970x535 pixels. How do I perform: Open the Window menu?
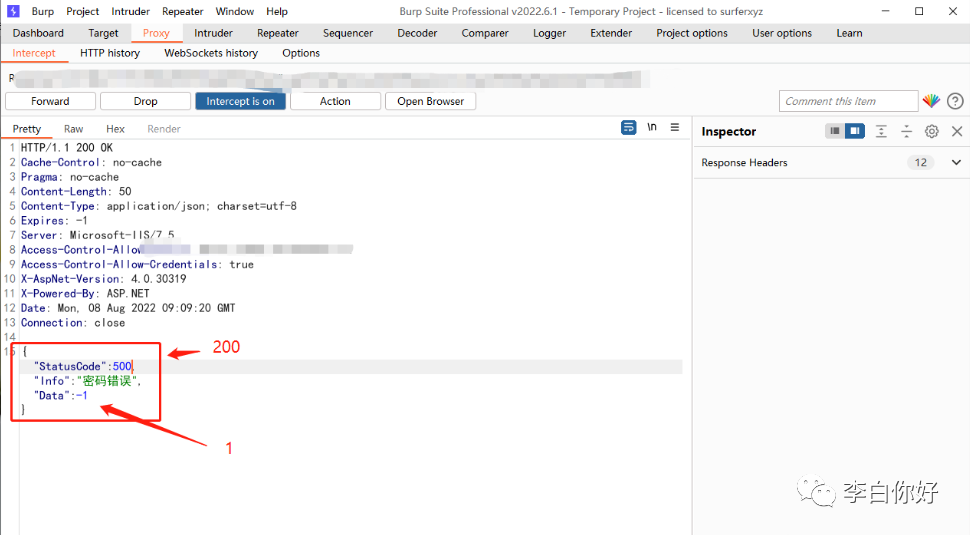tap(234, 11)
